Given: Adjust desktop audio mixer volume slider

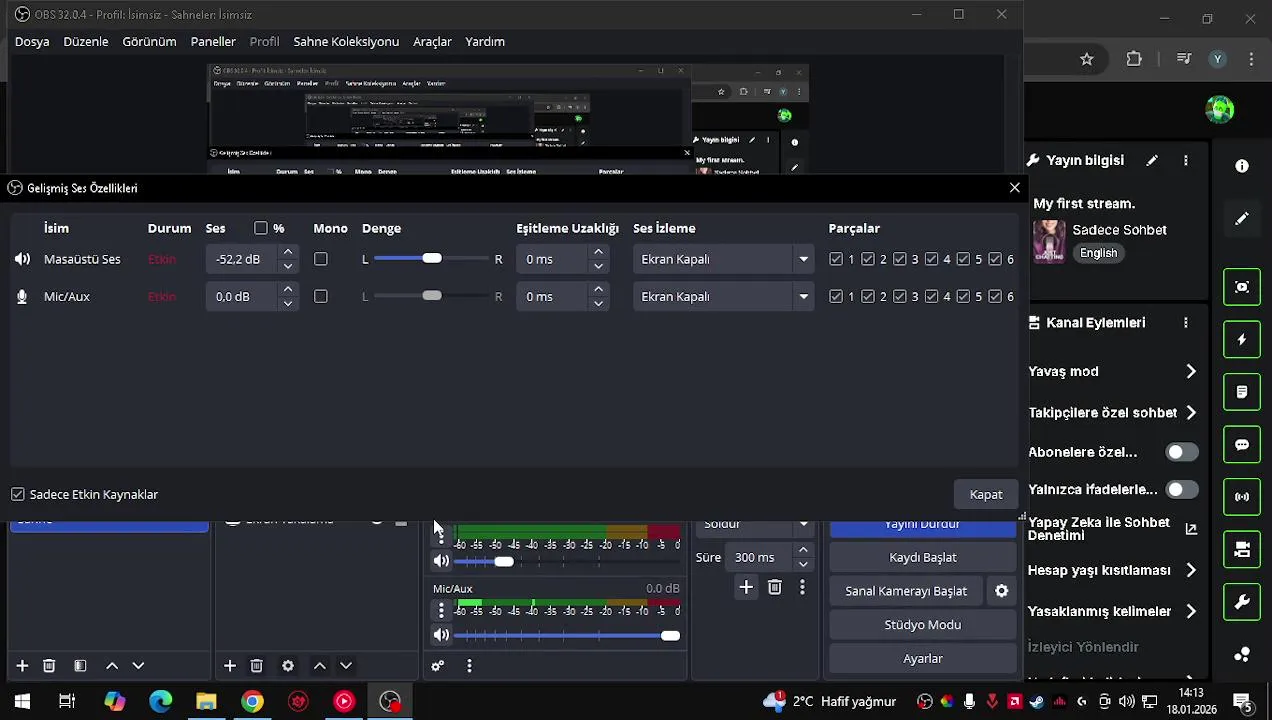Looking at the screenshot, I should (567, 562).
